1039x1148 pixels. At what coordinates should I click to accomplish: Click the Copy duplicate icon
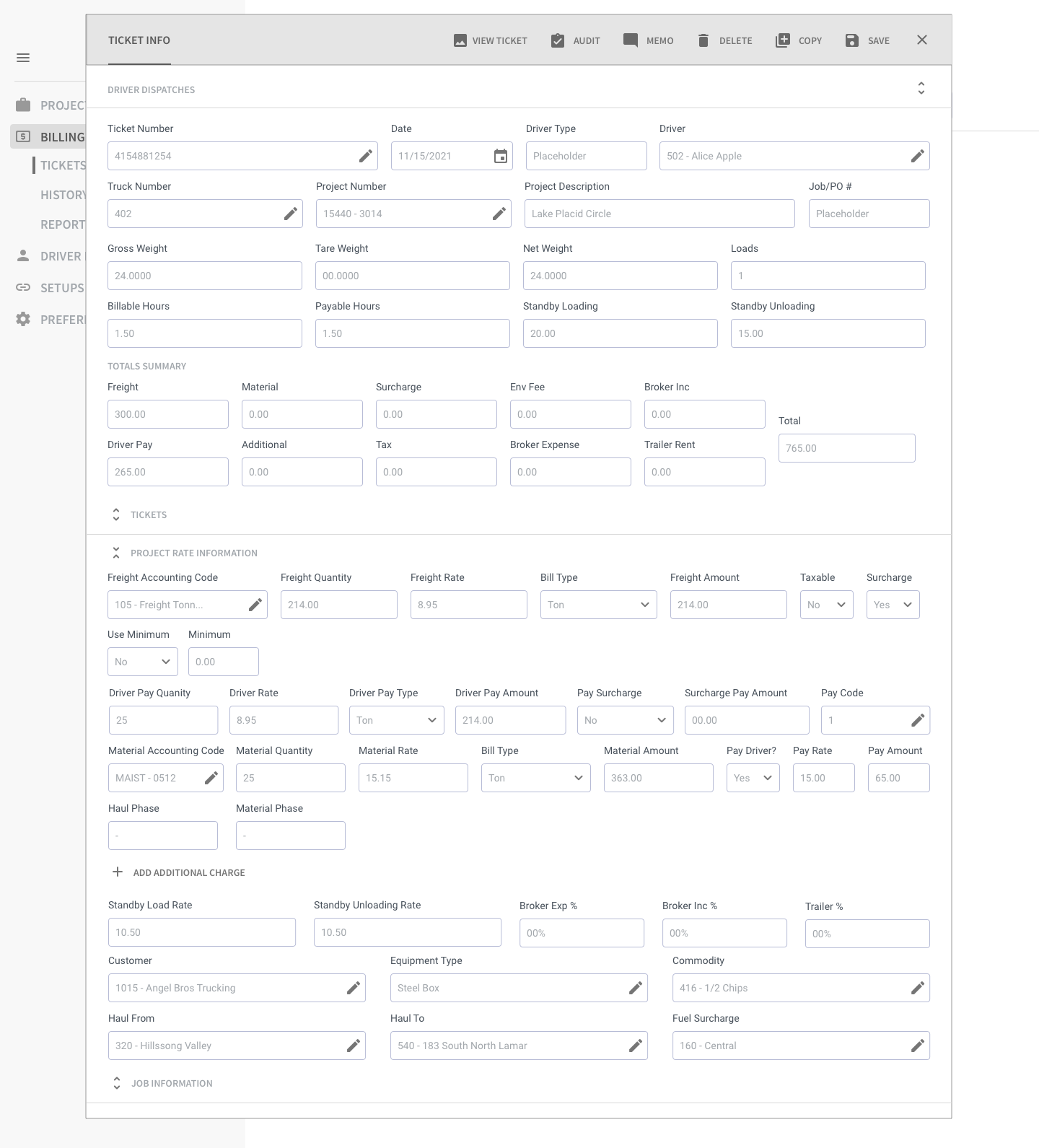click(x=783, y=40)
